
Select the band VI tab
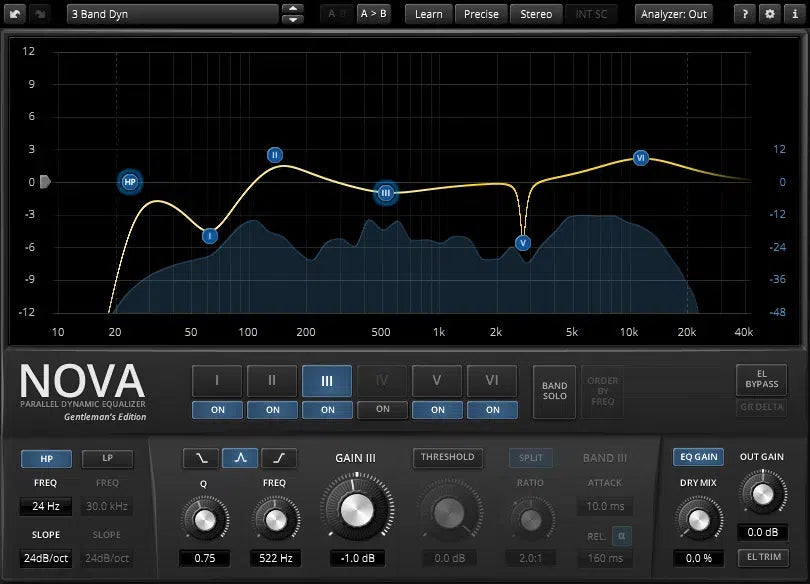coord(492,381)
